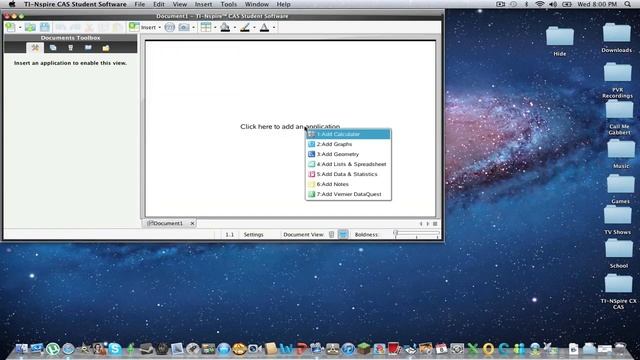Open the Edit menu
640x360 pixels.
coord(159,4)
